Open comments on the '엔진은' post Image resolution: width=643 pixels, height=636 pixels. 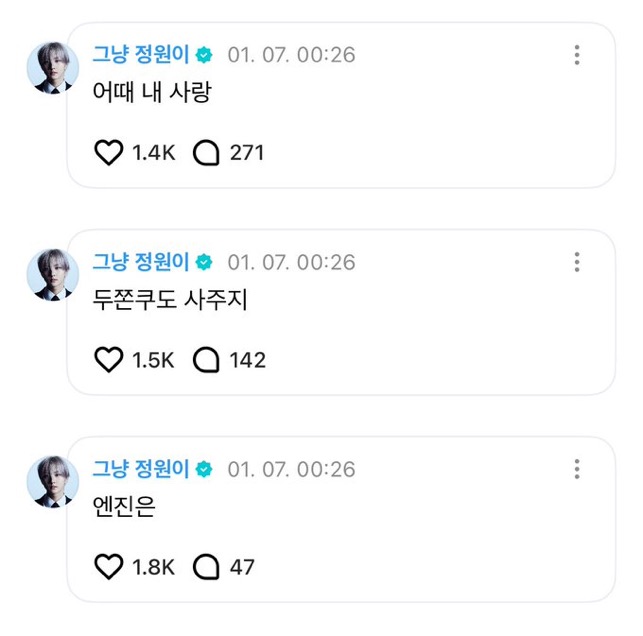[205, 567]
